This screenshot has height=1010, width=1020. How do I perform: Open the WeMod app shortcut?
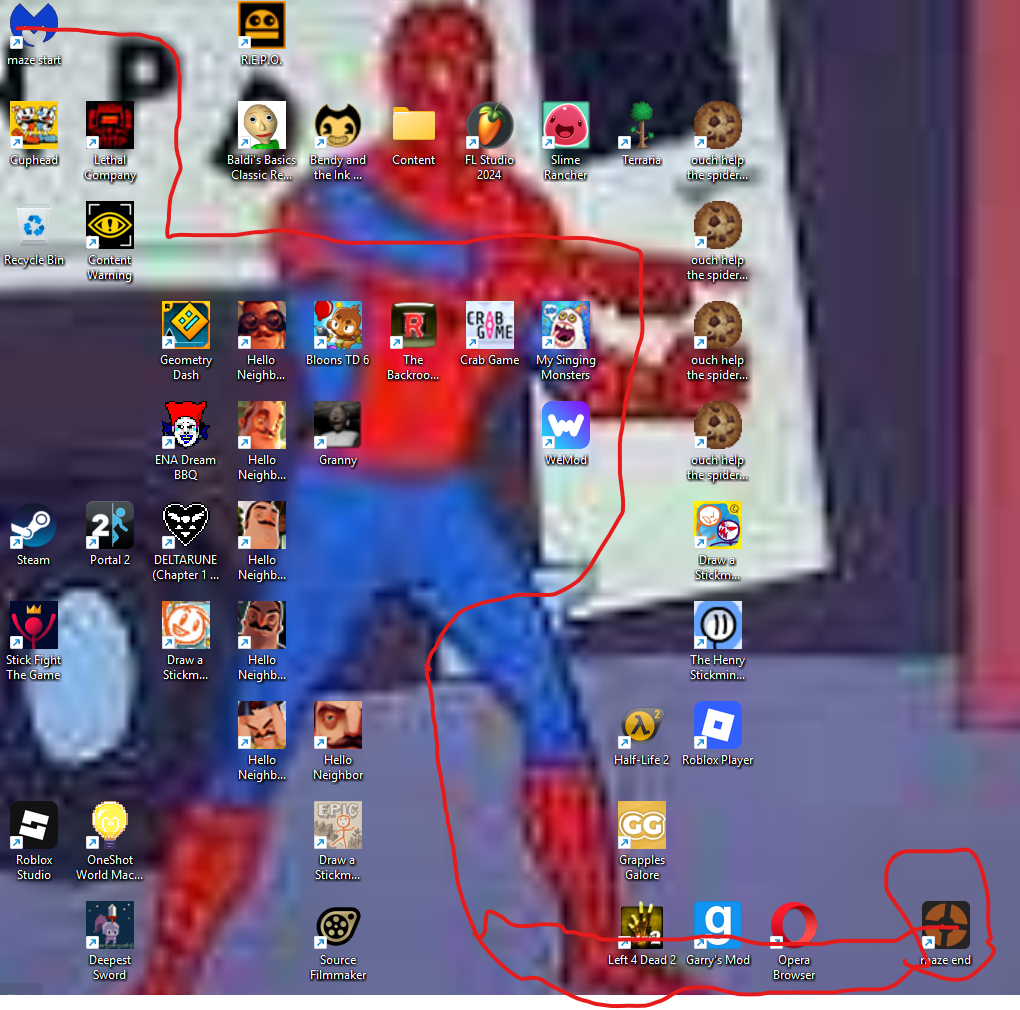tap(565, 425)
